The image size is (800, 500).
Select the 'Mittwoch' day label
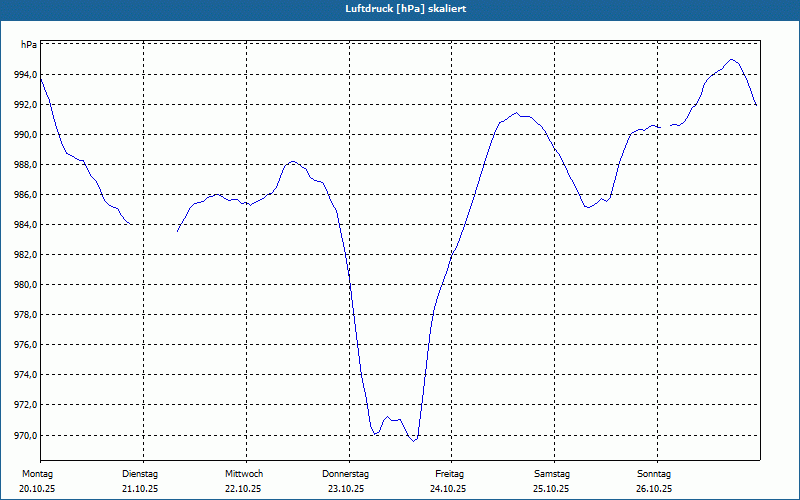[244, 474]
